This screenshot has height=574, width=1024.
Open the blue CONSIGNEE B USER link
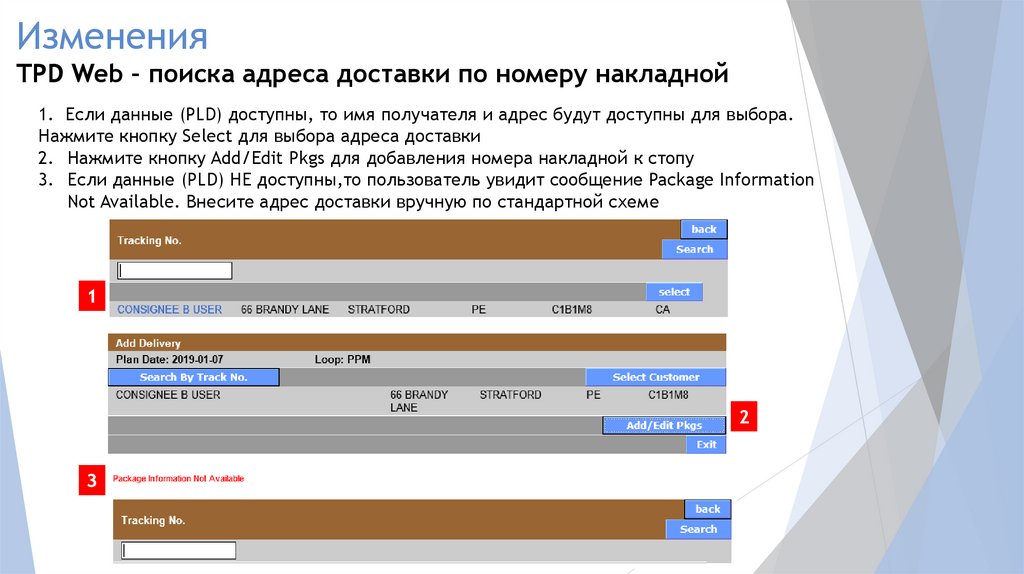point(169,310)
